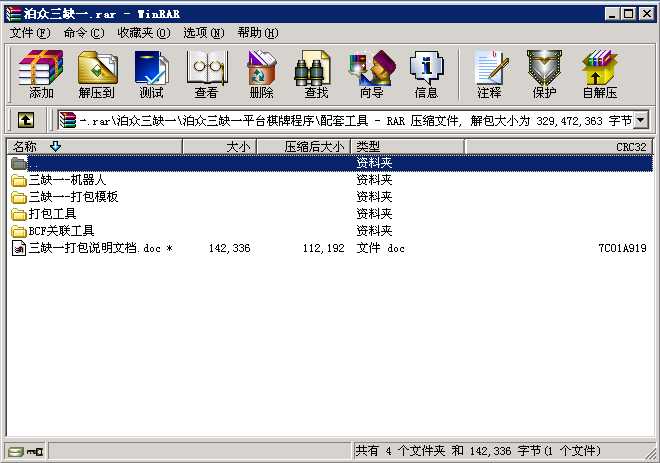
Task: Click the RAR archive icon in the path bar
Action: click(67, 120)
